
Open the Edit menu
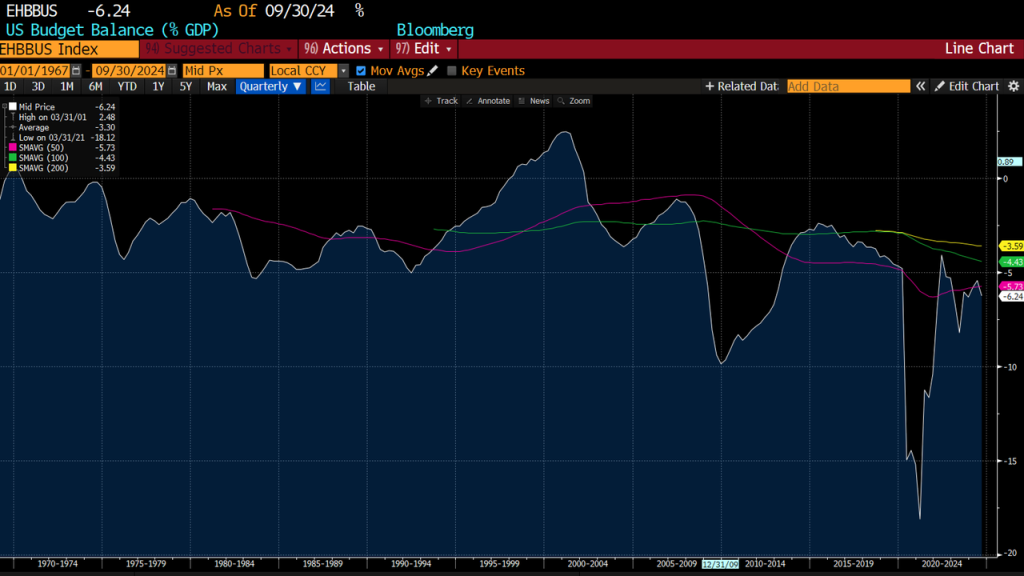425,48
